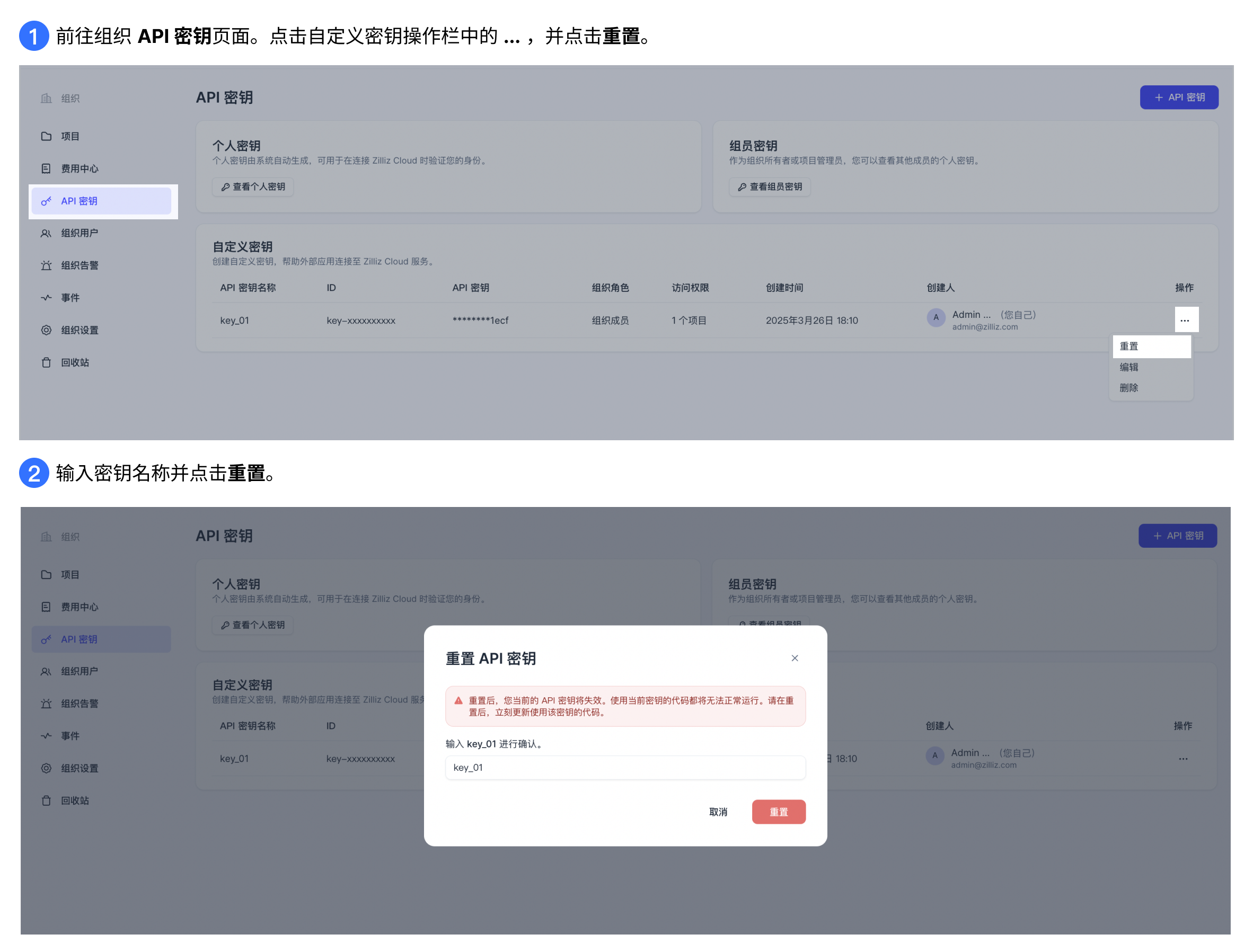Screen dimensions: 1253x952
Task: Open the 组织用户 page
Action: pos(80,233)
